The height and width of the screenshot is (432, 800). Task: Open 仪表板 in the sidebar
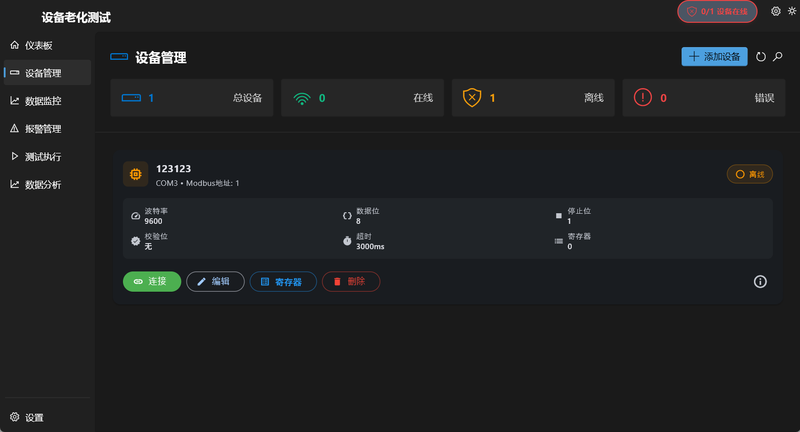pos(38,45)
